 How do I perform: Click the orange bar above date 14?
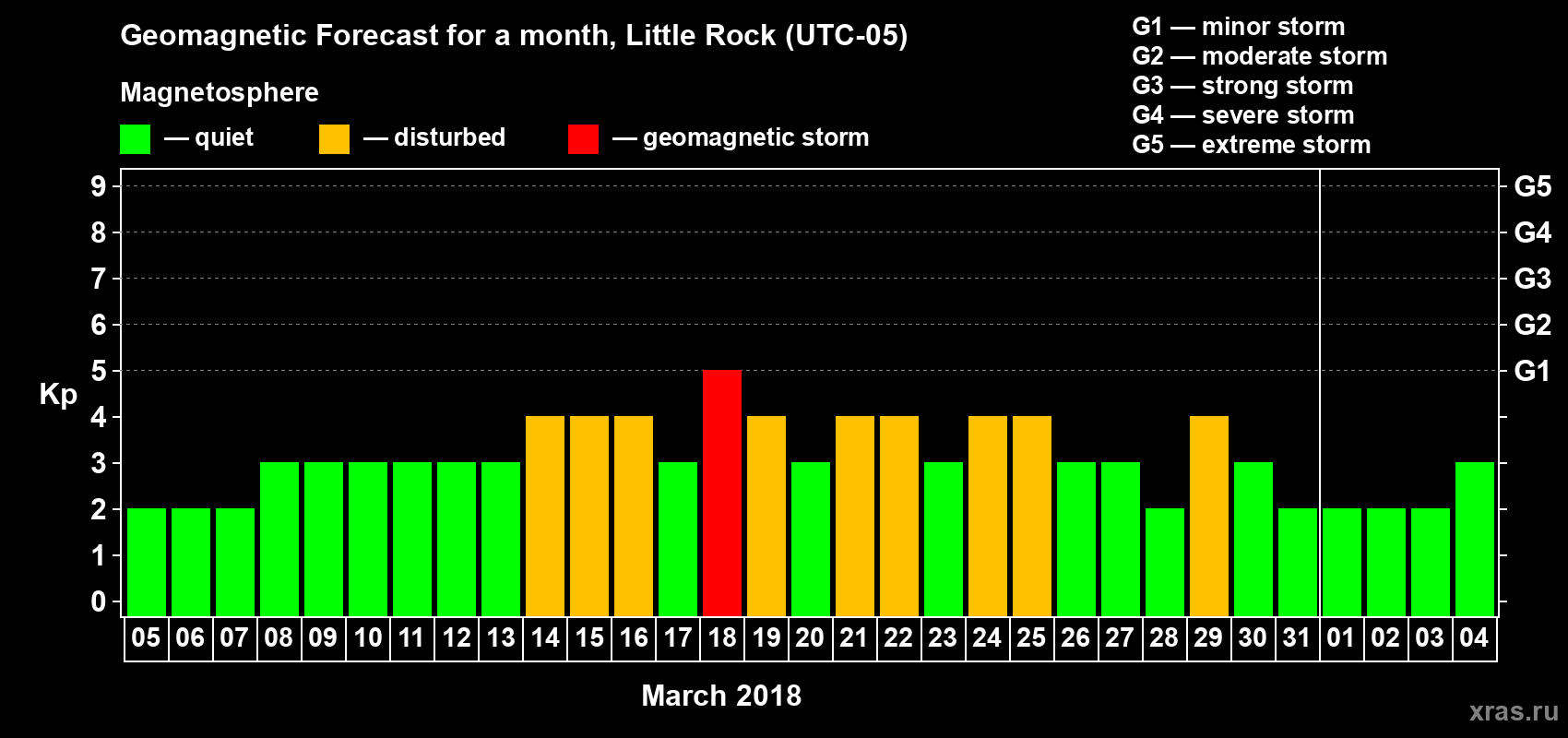[545, 516]
